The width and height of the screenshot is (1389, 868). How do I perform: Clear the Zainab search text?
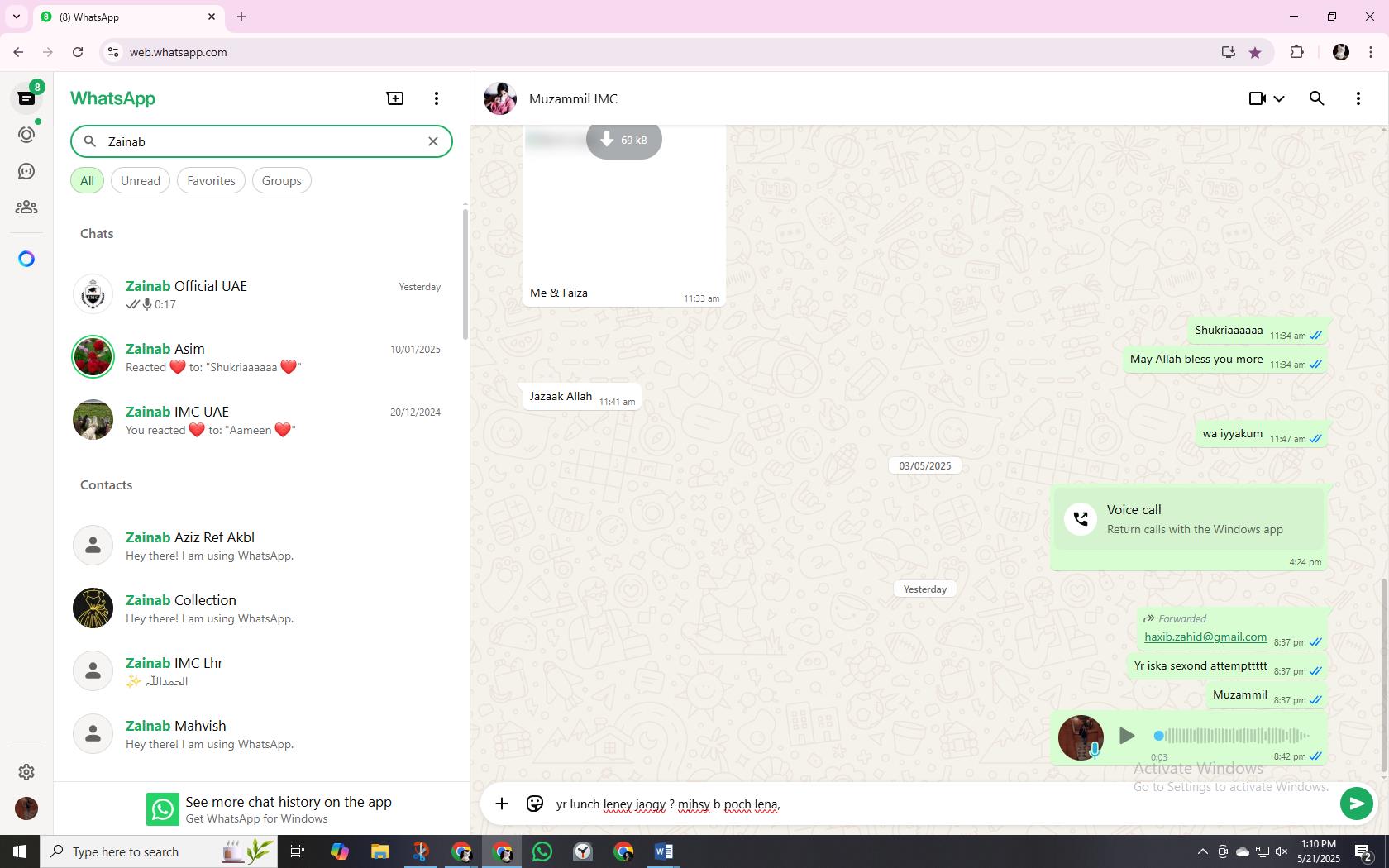432,141
